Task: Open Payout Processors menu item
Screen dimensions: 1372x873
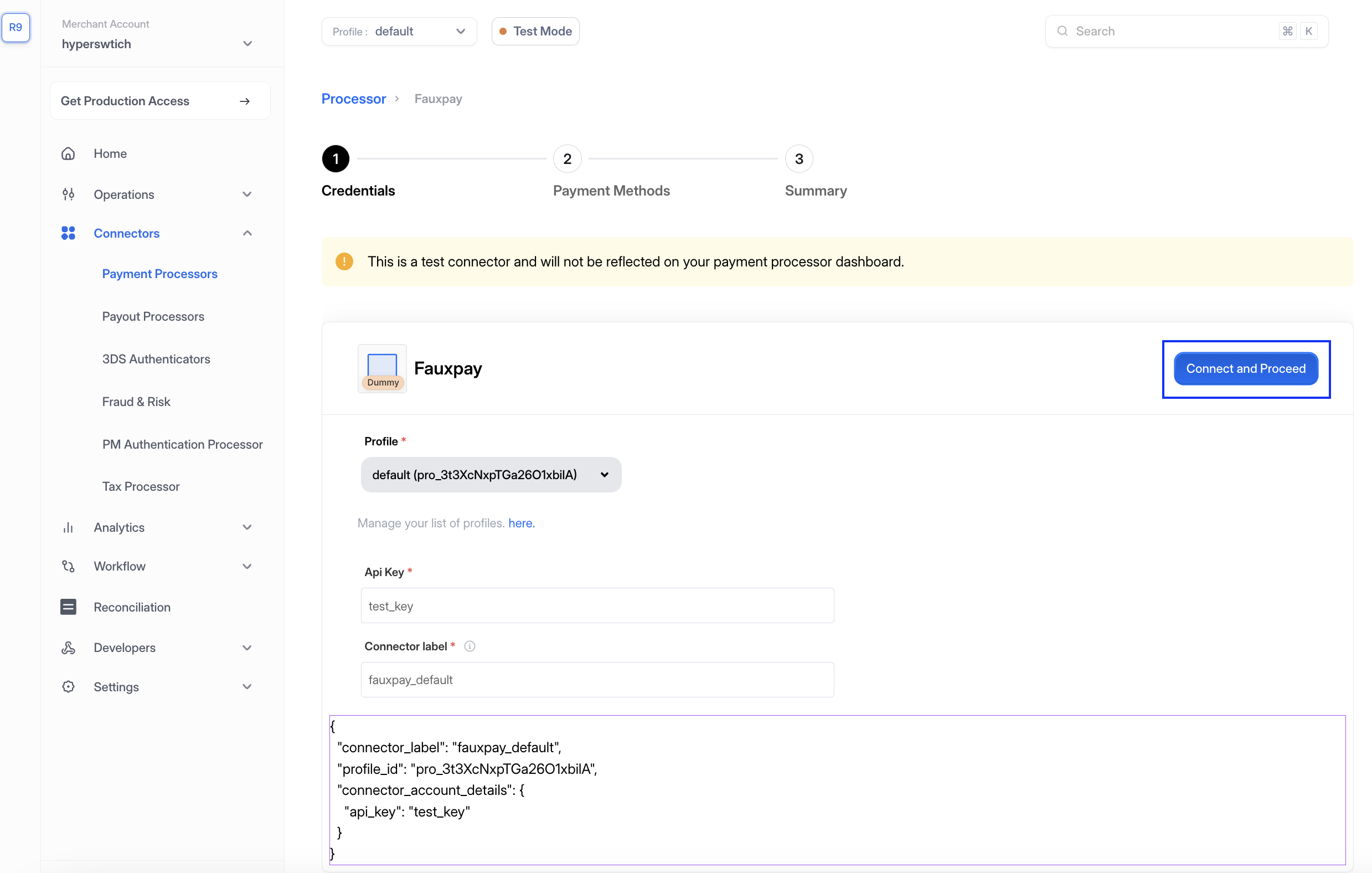Action: tap(153, 316)
